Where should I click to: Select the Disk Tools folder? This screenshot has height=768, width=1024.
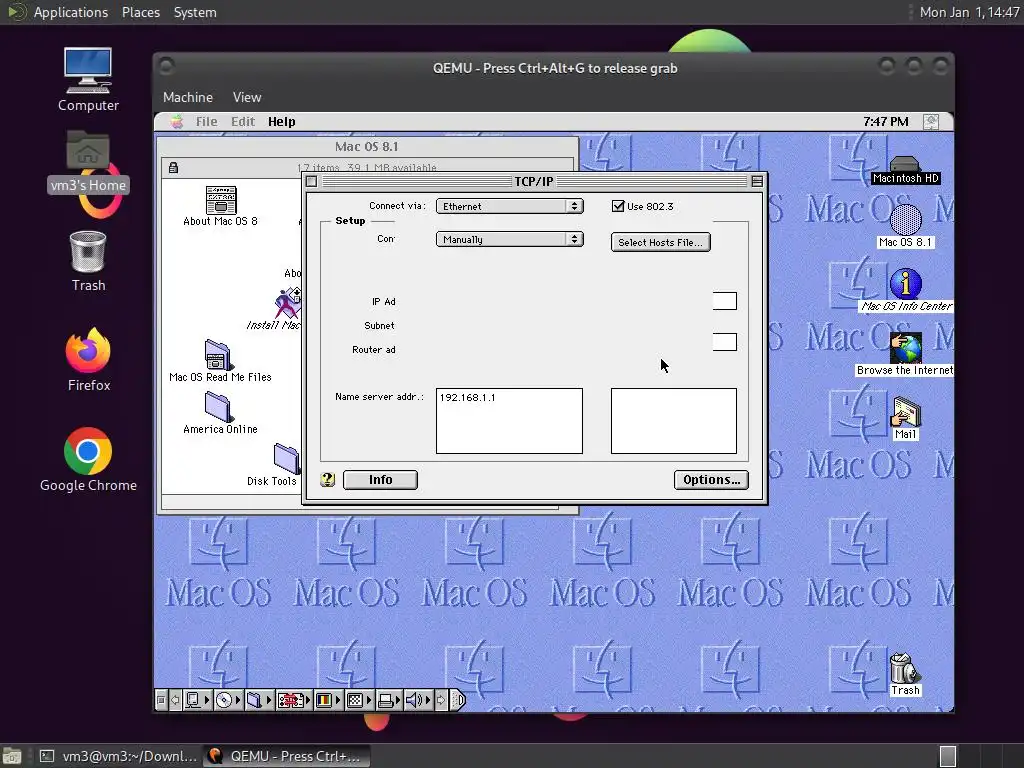[x=286, y=458]
